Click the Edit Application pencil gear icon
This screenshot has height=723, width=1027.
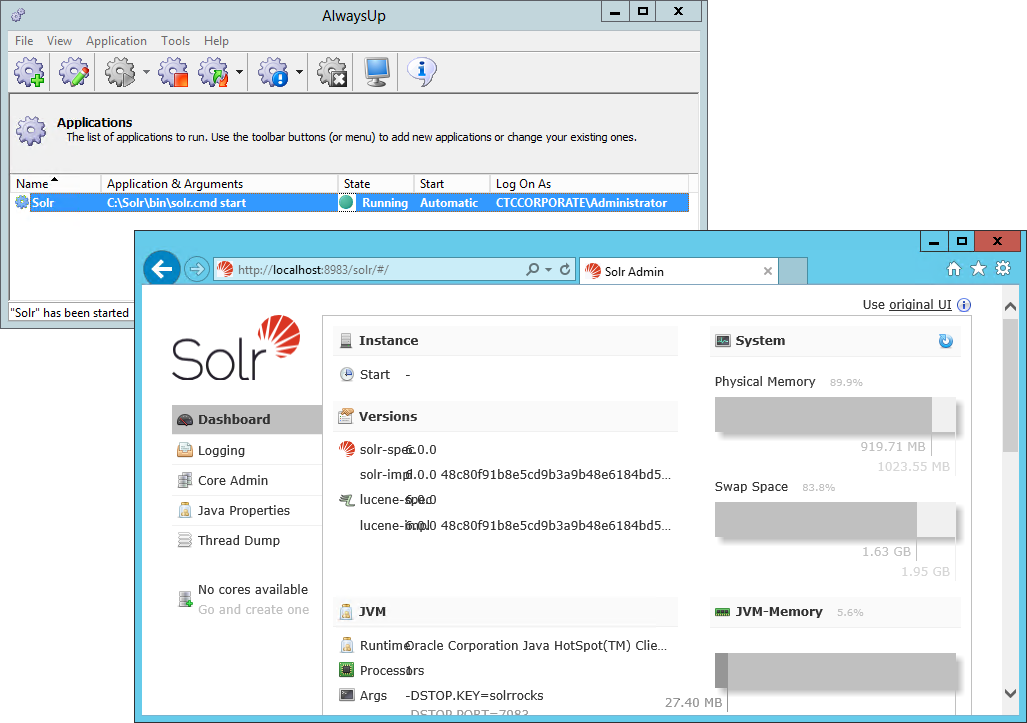pos(74,72)
